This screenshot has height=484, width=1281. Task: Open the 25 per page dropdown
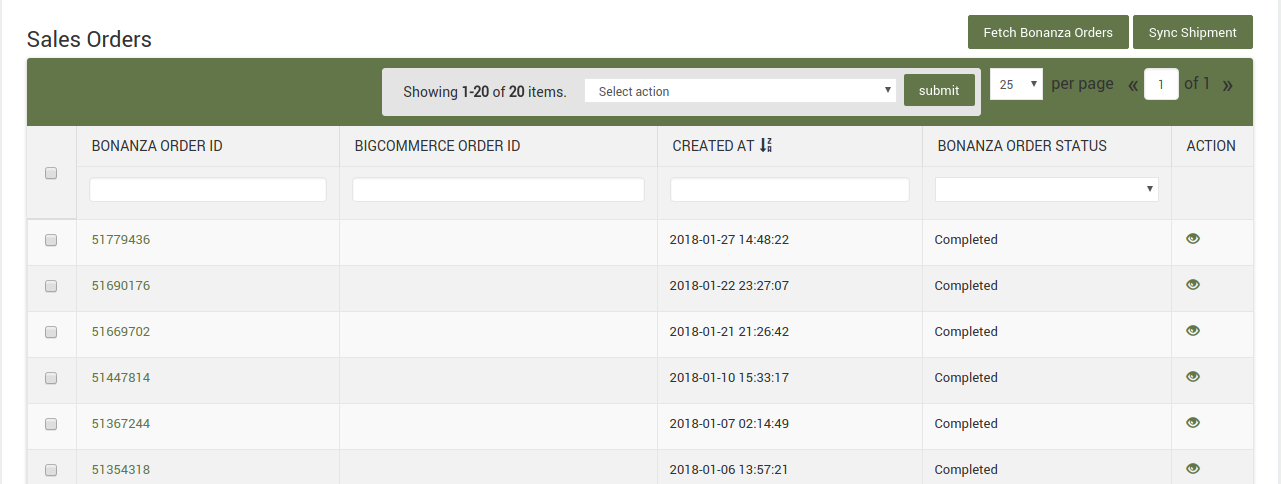tap(1016, 85)
